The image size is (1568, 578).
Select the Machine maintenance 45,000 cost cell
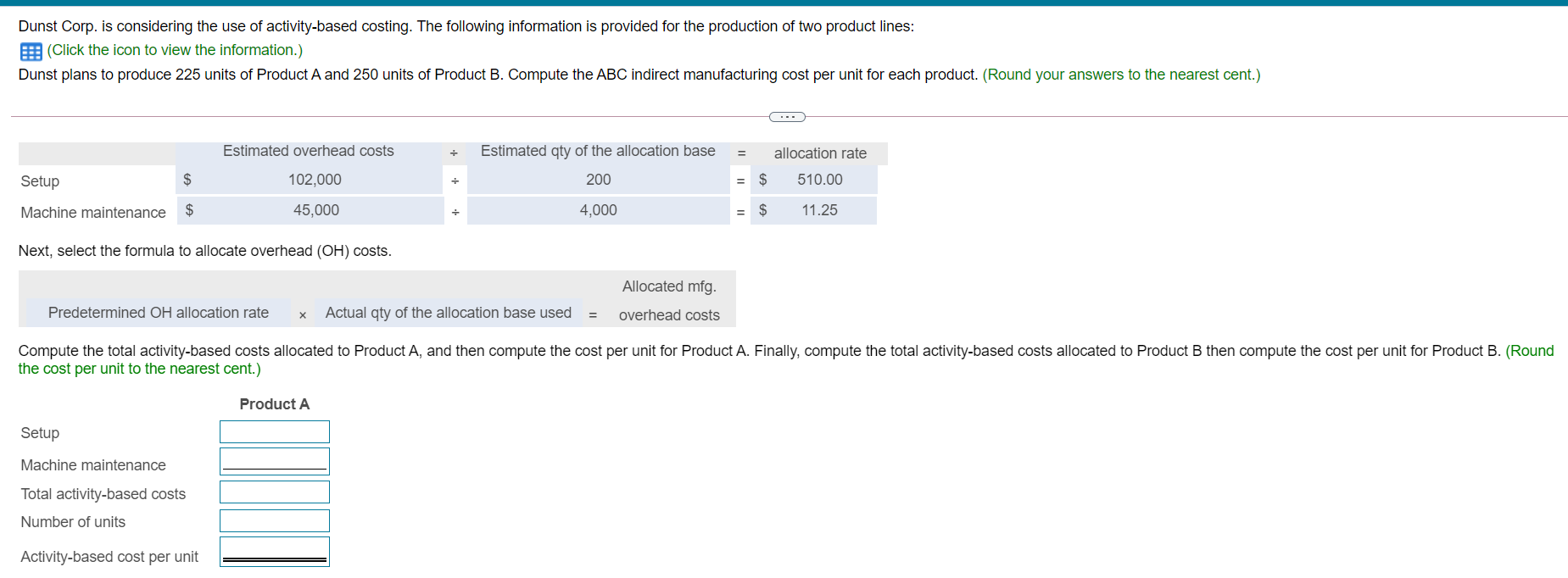pos(316,210)
